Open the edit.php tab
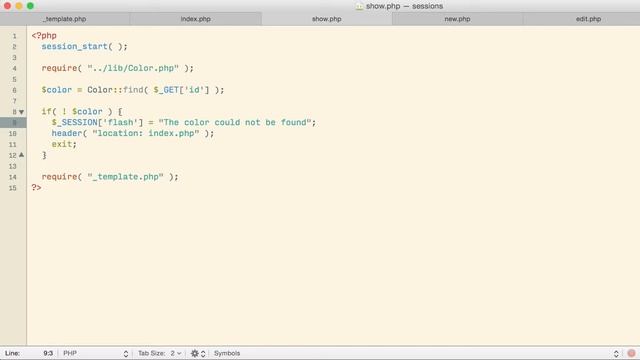640x360 pixels. click(x=588, y=19)
